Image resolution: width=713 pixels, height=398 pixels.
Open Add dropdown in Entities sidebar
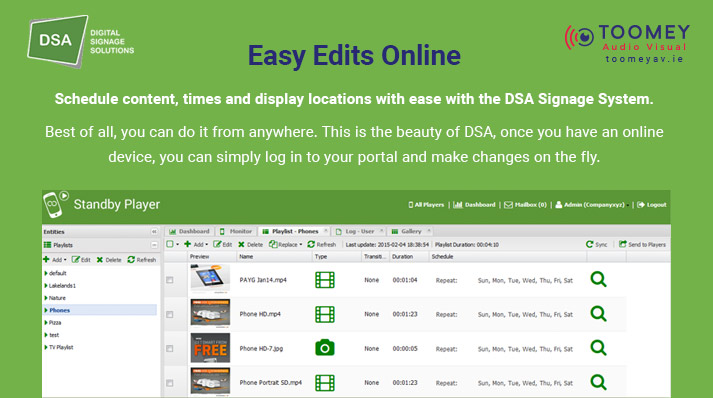55,260
